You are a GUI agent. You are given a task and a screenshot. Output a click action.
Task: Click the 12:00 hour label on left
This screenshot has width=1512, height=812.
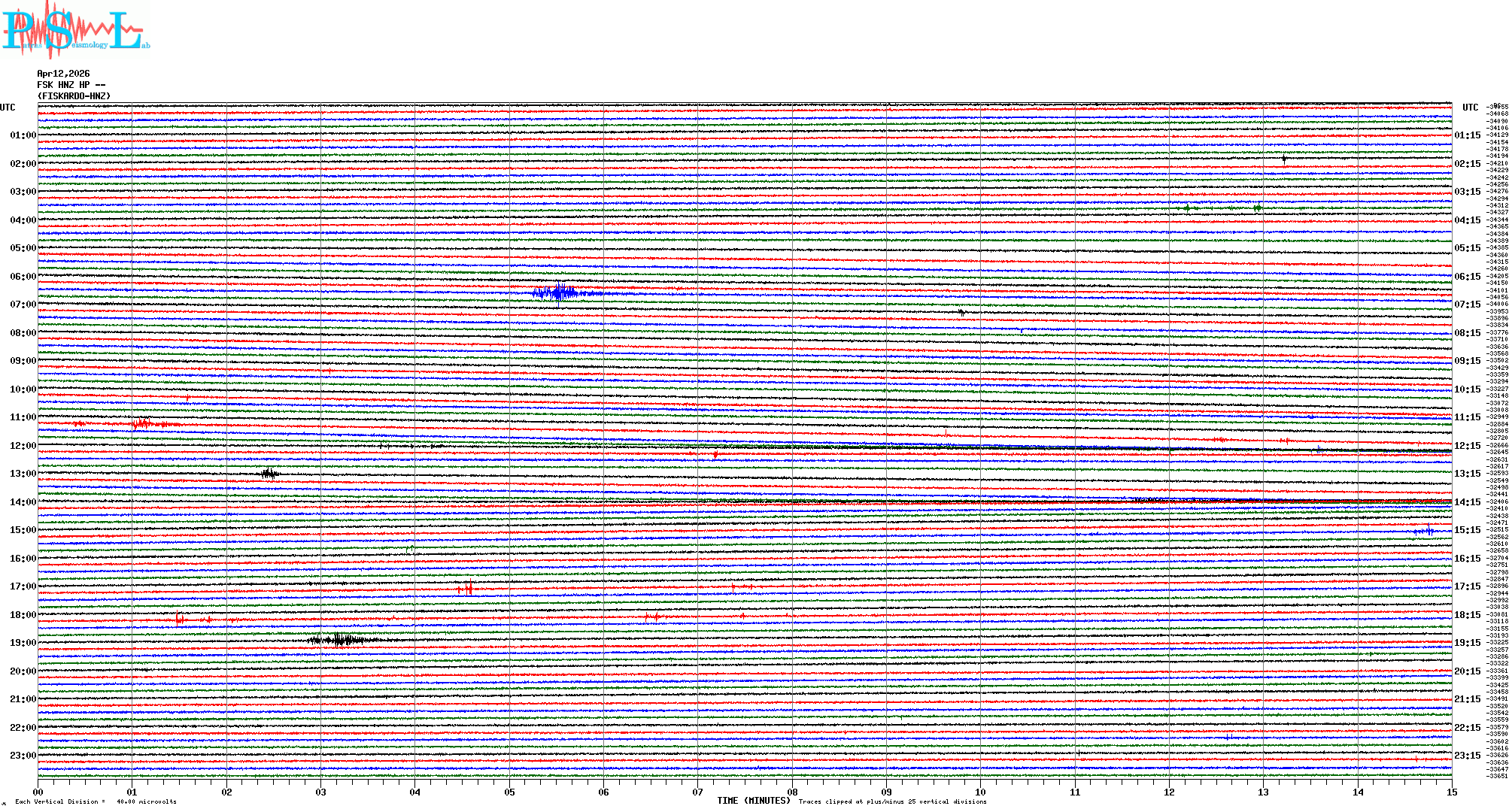[23, 446]
